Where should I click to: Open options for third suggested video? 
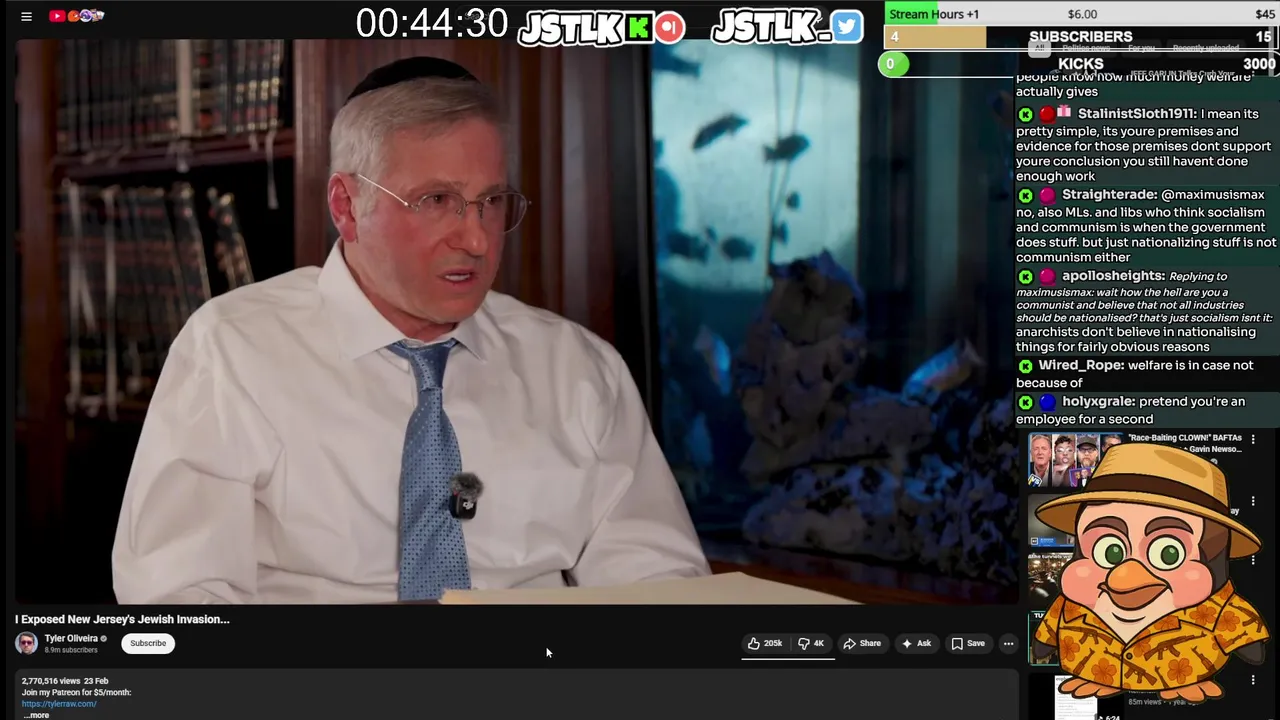tap(1253, 560)
